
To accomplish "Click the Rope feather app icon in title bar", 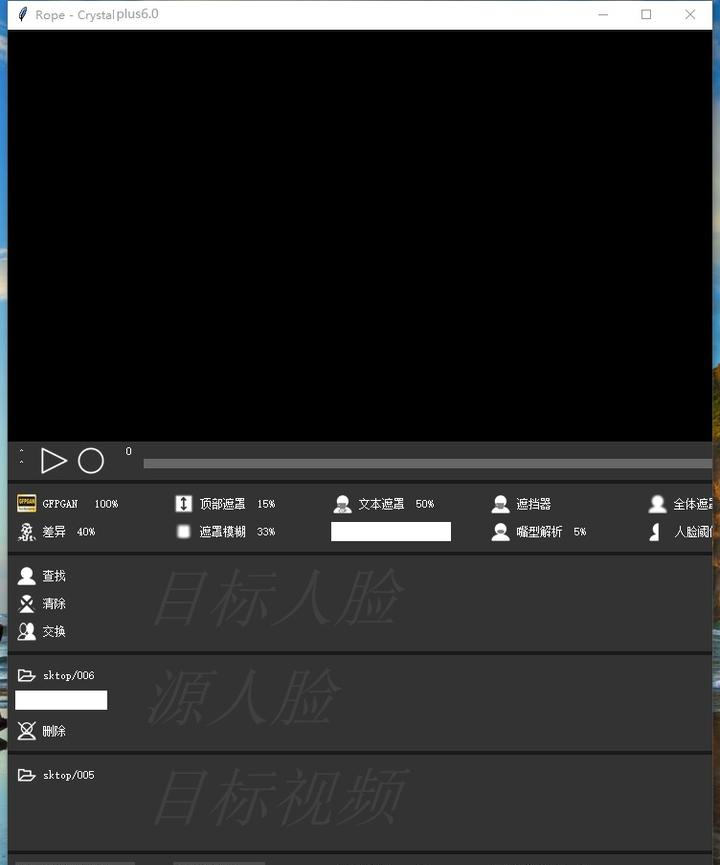I will (23, 14).
